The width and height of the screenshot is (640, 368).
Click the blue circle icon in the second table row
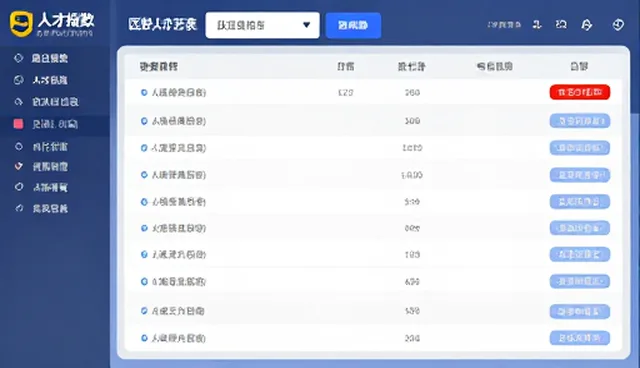point(144,121)
